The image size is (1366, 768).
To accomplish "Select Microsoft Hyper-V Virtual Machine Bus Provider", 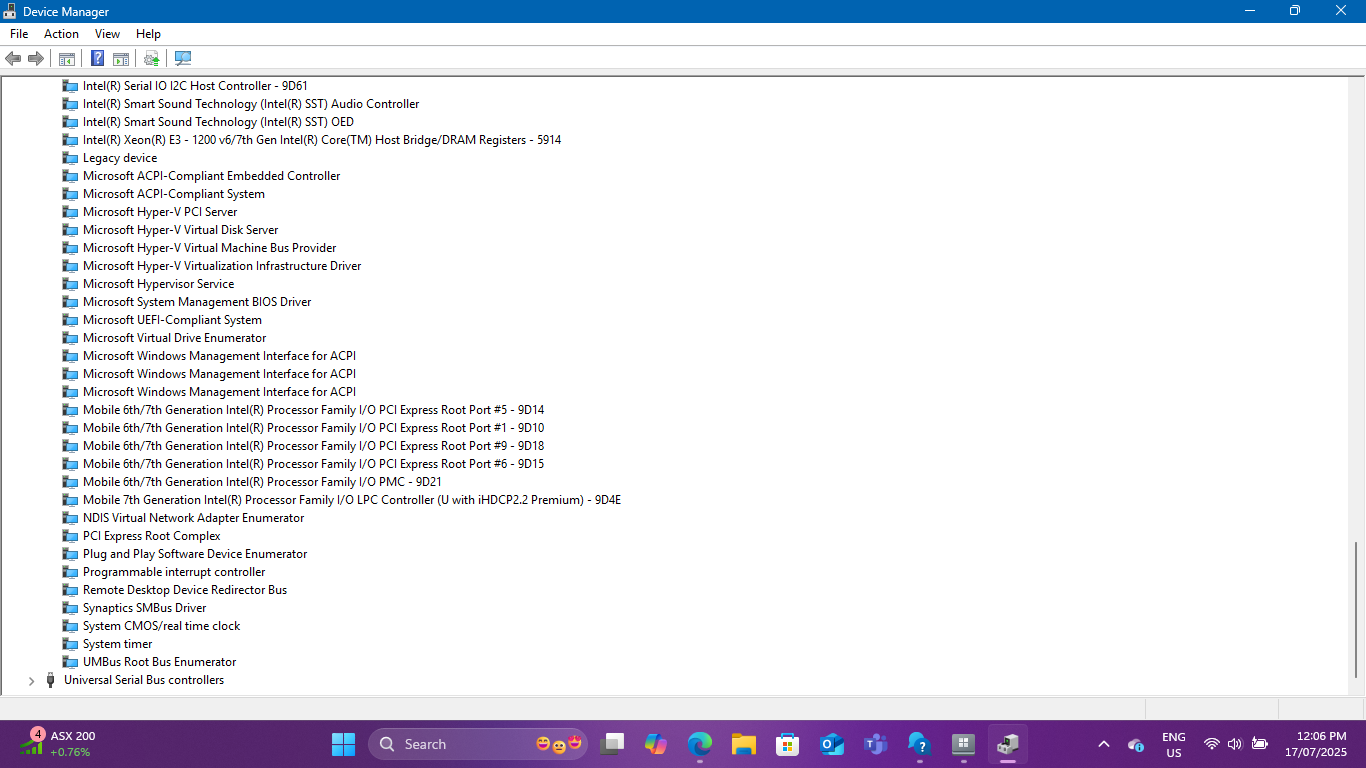I will point(209,248).
